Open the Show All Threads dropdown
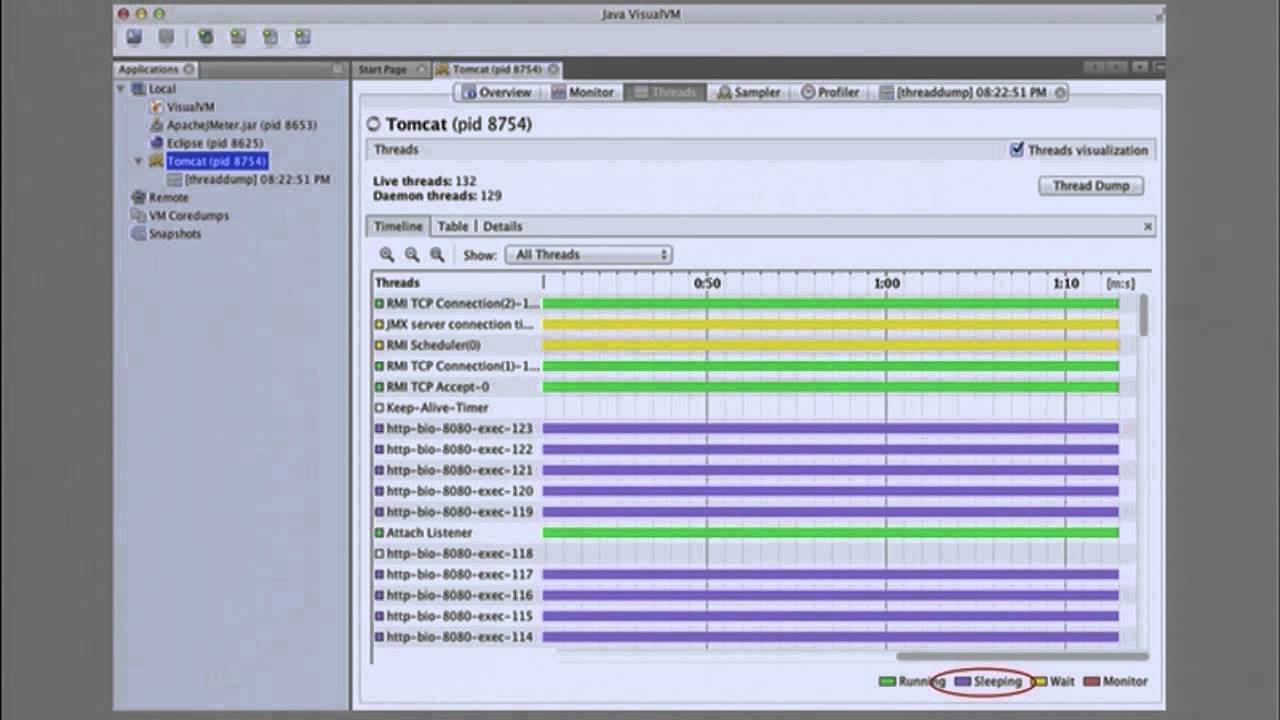The image size is (1280, 720). (588, 255)
